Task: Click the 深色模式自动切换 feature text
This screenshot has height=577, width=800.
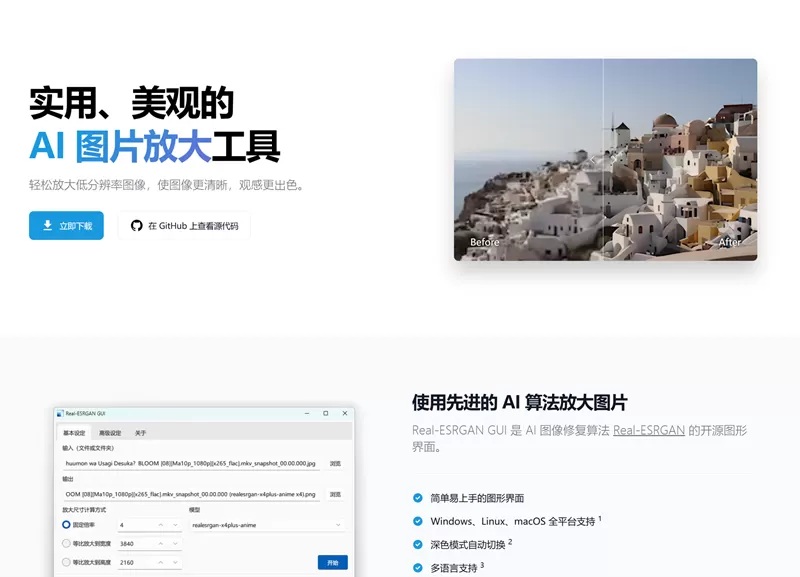Action: pos(467,544)
